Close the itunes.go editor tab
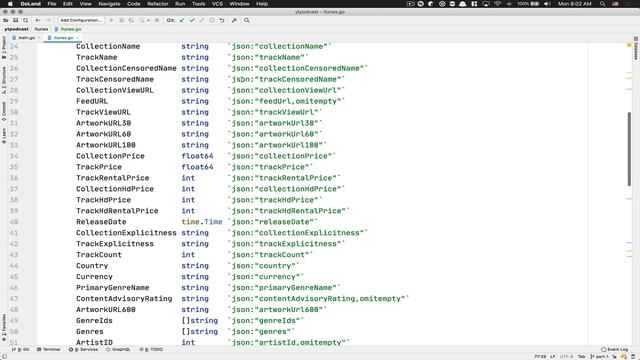 click(x=78, y=38)
